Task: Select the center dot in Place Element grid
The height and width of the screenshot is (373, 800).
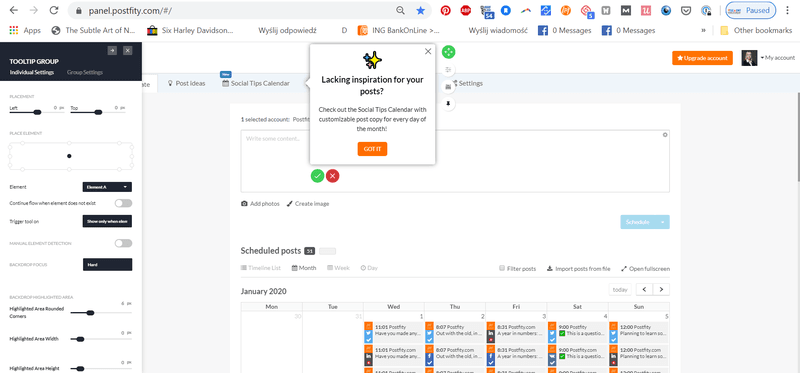Action: 69,156
